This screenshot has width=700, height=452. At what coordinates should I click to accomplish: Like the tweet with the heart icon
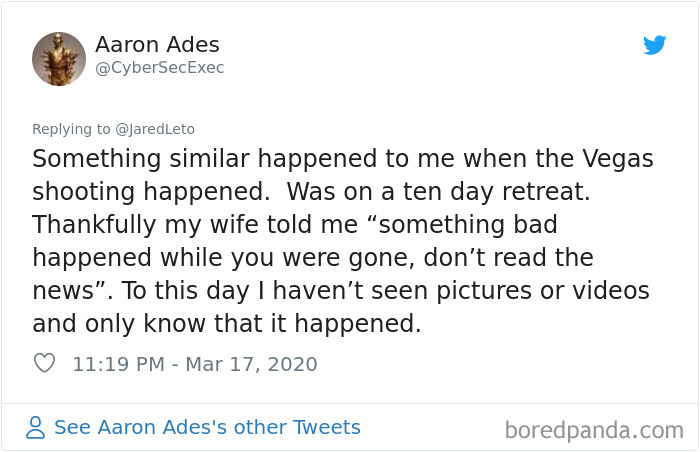(x=44, y=364)
